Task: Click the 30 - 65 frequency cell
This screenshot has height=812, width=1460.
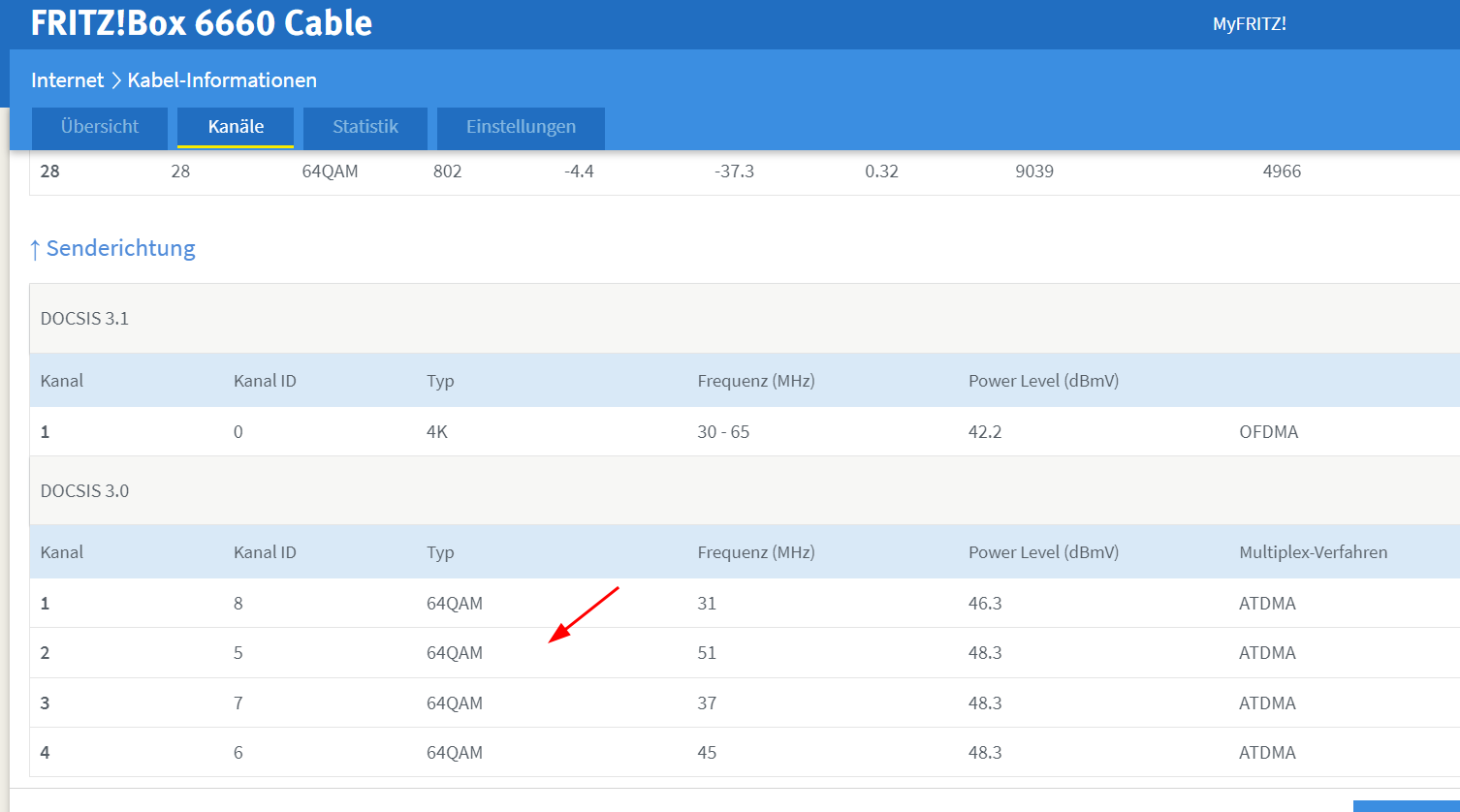Action: (723, 432)
